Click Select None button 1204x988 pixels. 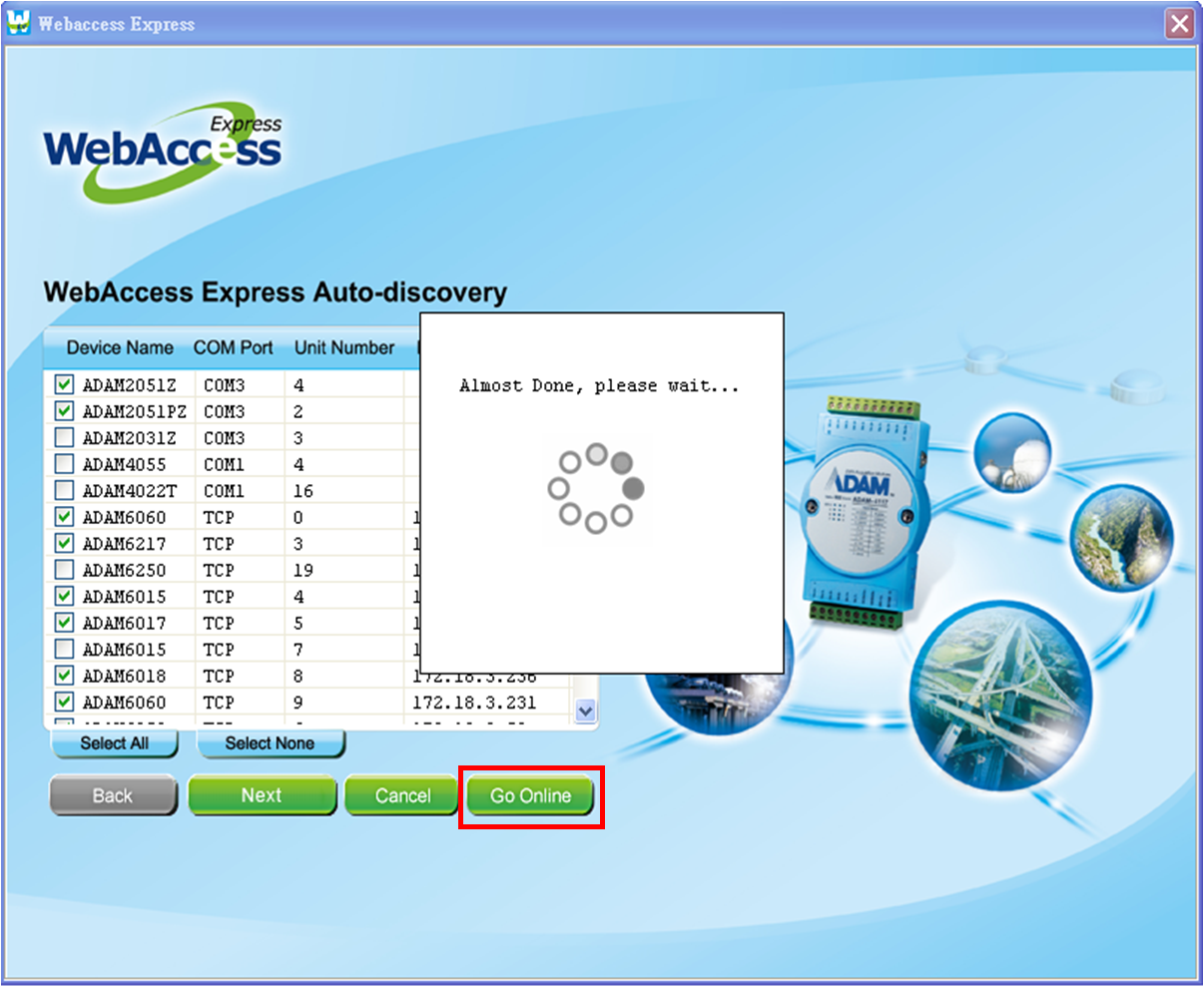(x=270, y=743)
